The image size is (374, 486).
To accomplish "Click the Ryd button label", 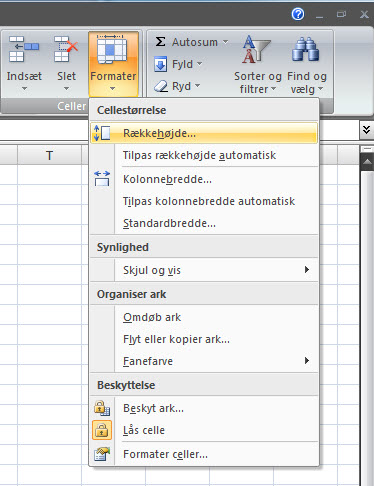I will pyautogui.click(x=181, y=86).
